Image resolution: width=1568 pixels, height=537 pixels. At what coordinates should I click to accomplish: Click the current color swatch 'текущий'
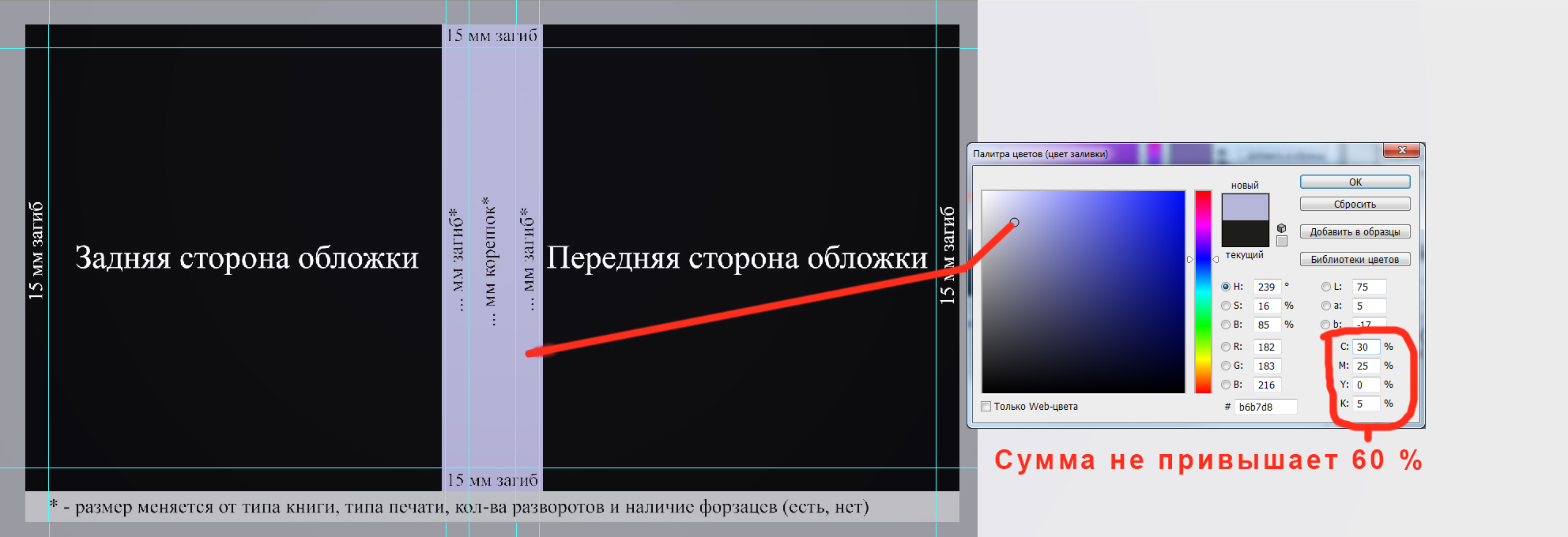[1245, 234]
